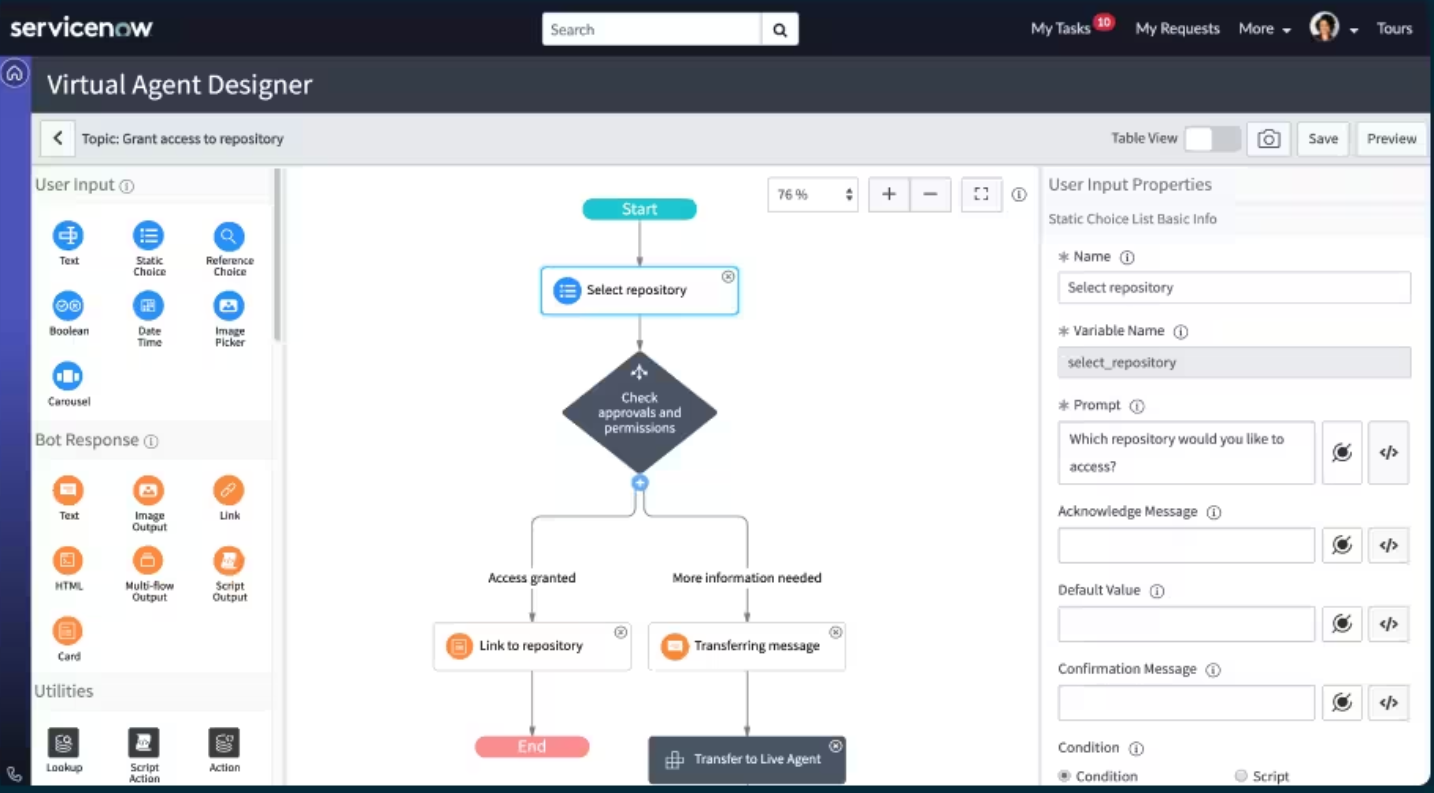Open script editor for Acknowledge Message
1434x793 pixels.
pos(1388,545)
